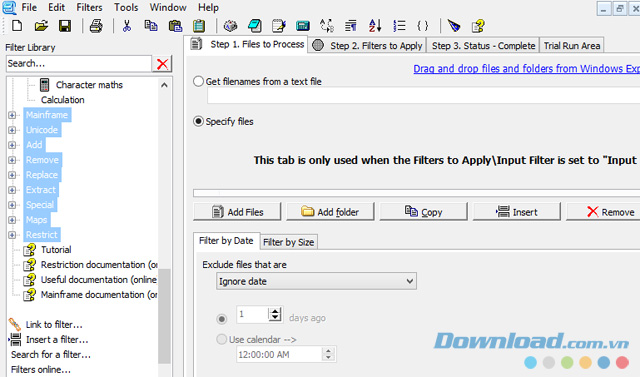Click the A-to-B replace arrows toolbar icon
640x377 pixels.
(x=327, y=26)
